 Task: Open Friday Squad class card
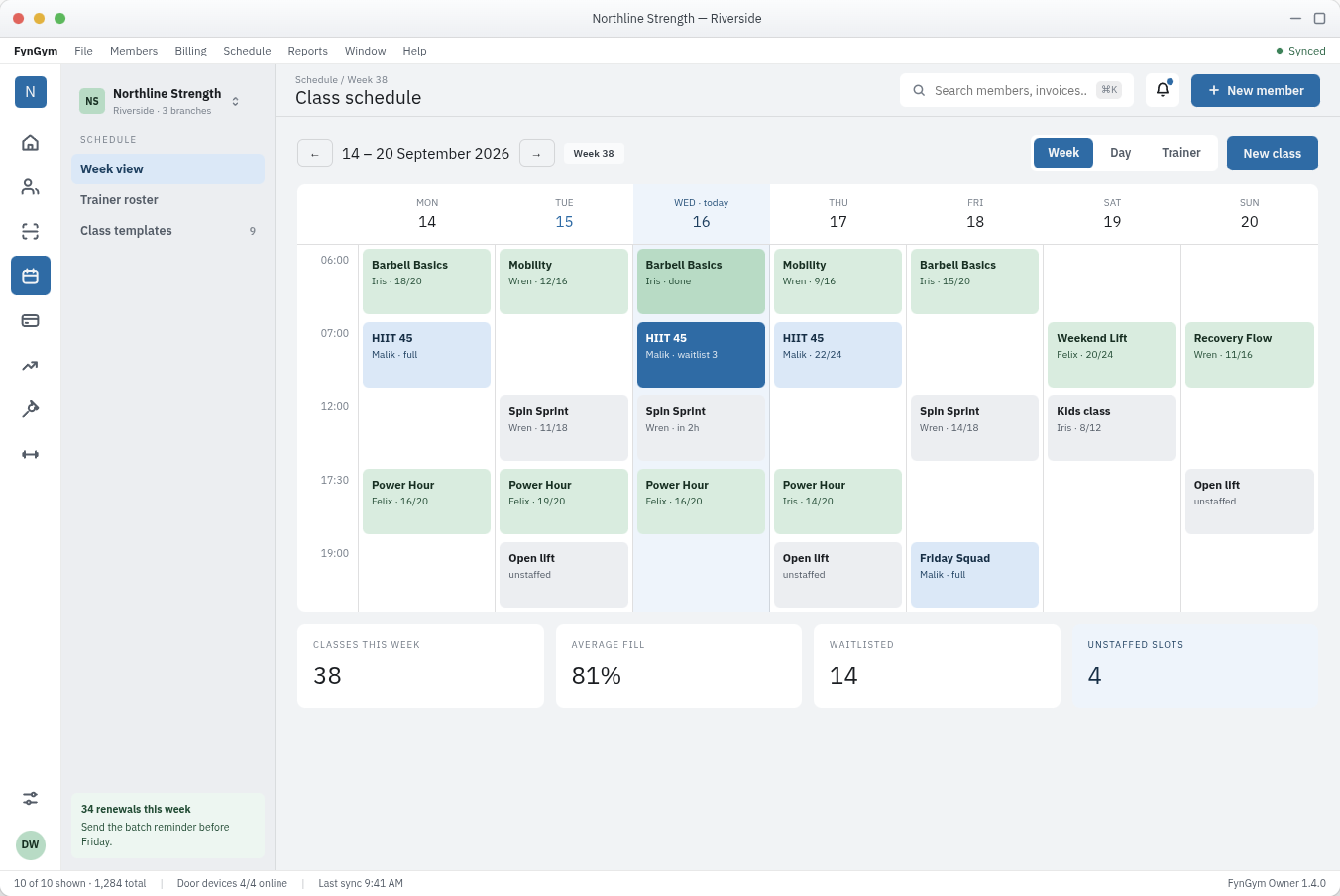click(974, 575)
